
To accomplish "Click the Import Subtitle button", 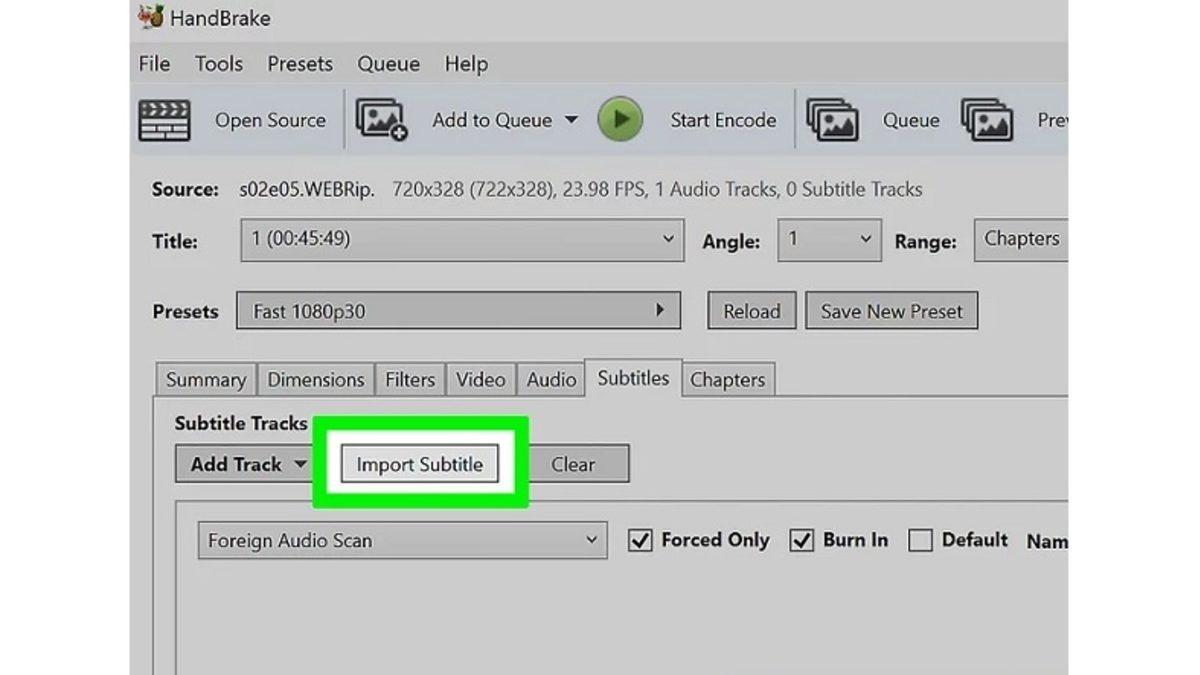I will 419,463.
